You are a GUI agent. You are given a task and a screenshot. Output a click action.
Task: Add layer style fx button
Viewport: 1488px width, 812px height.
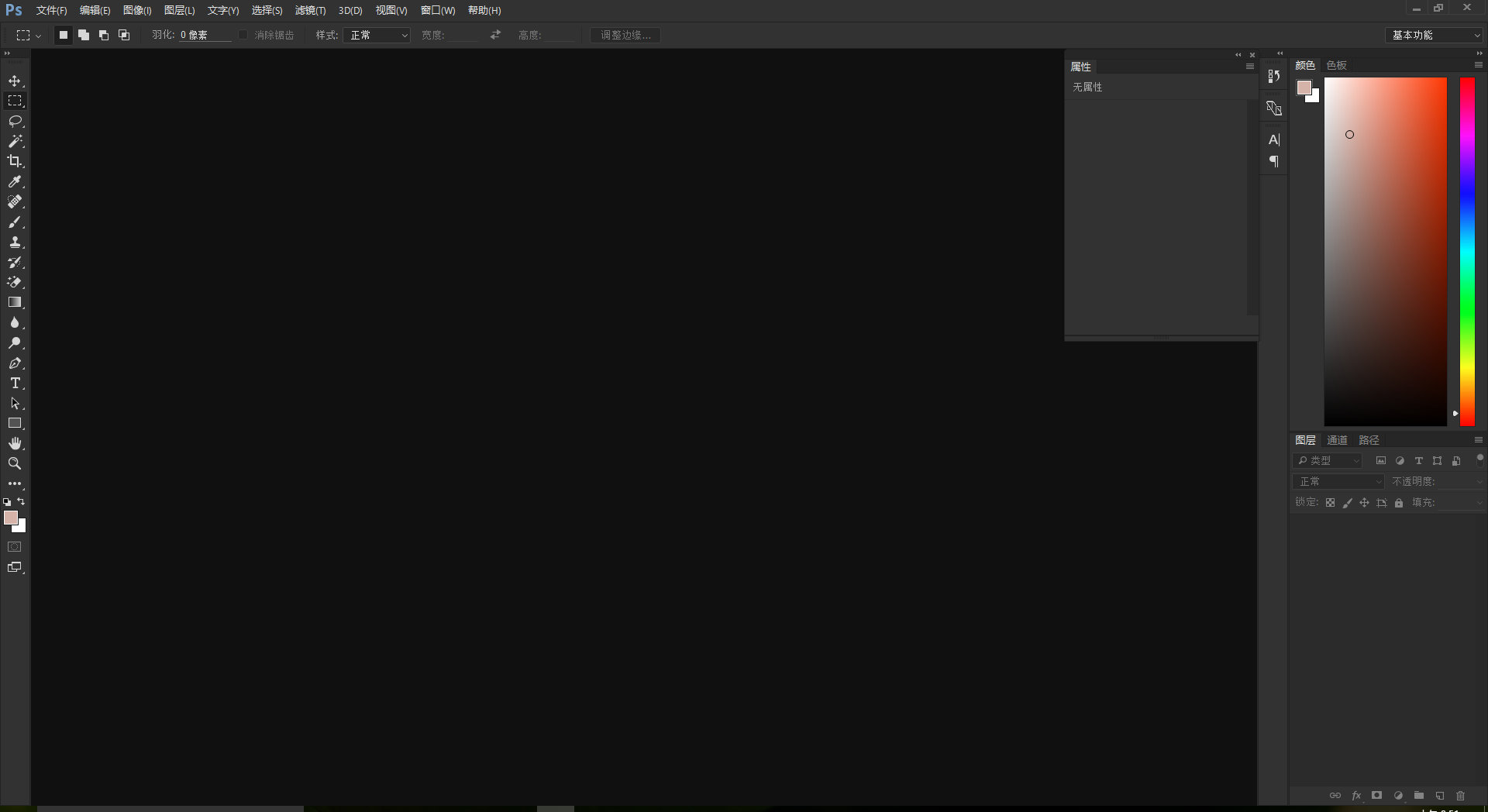(x=1356, y=796)
